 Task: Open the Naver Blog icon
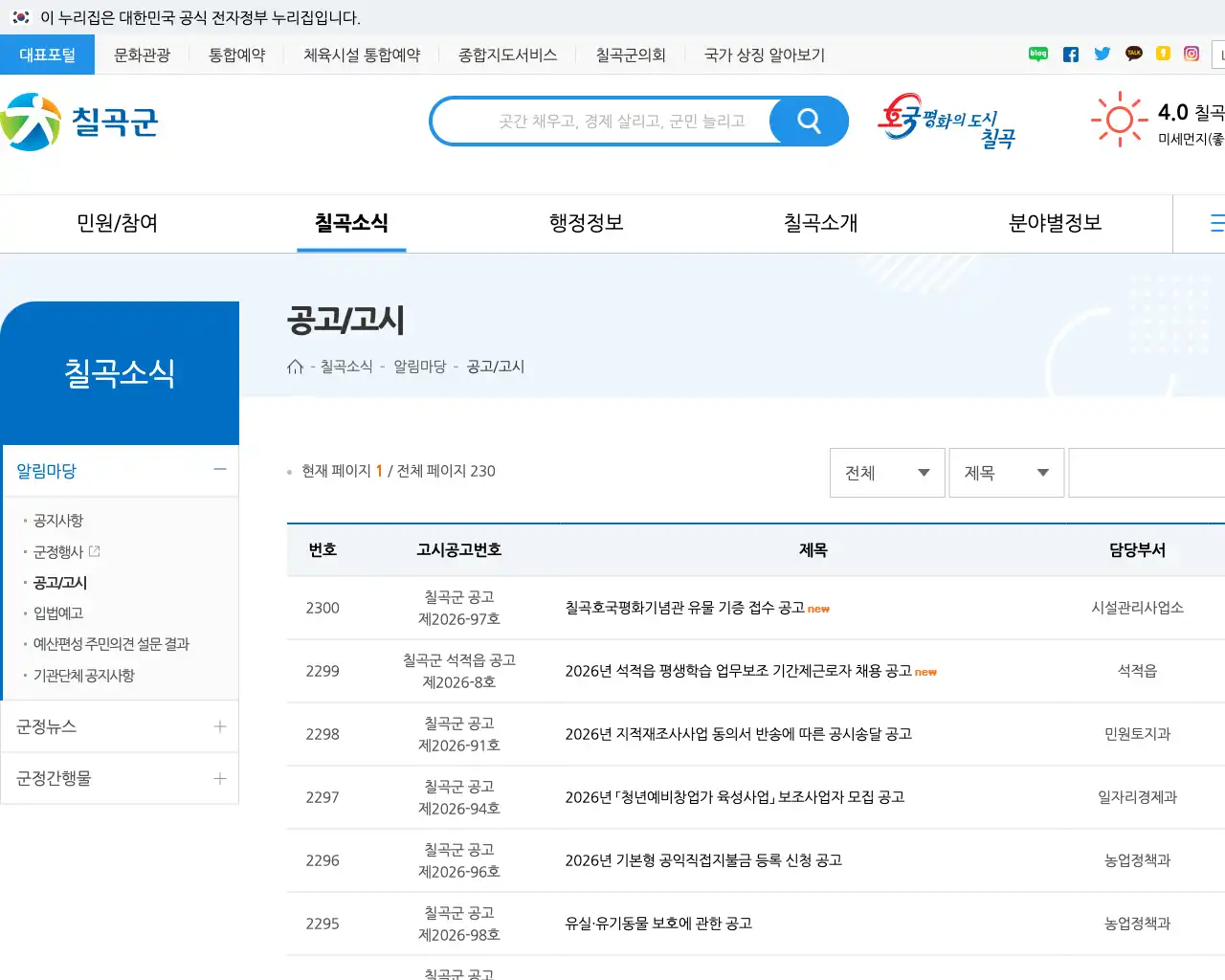(1037, 55)
